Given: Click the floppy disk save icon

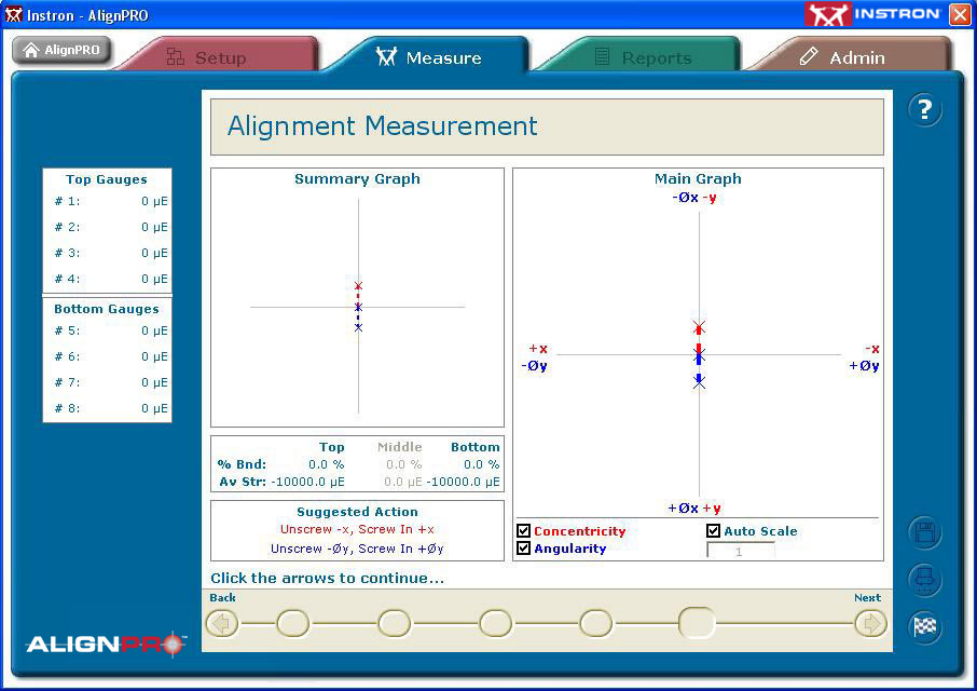Looking at the screenshot, I should 925,533.
